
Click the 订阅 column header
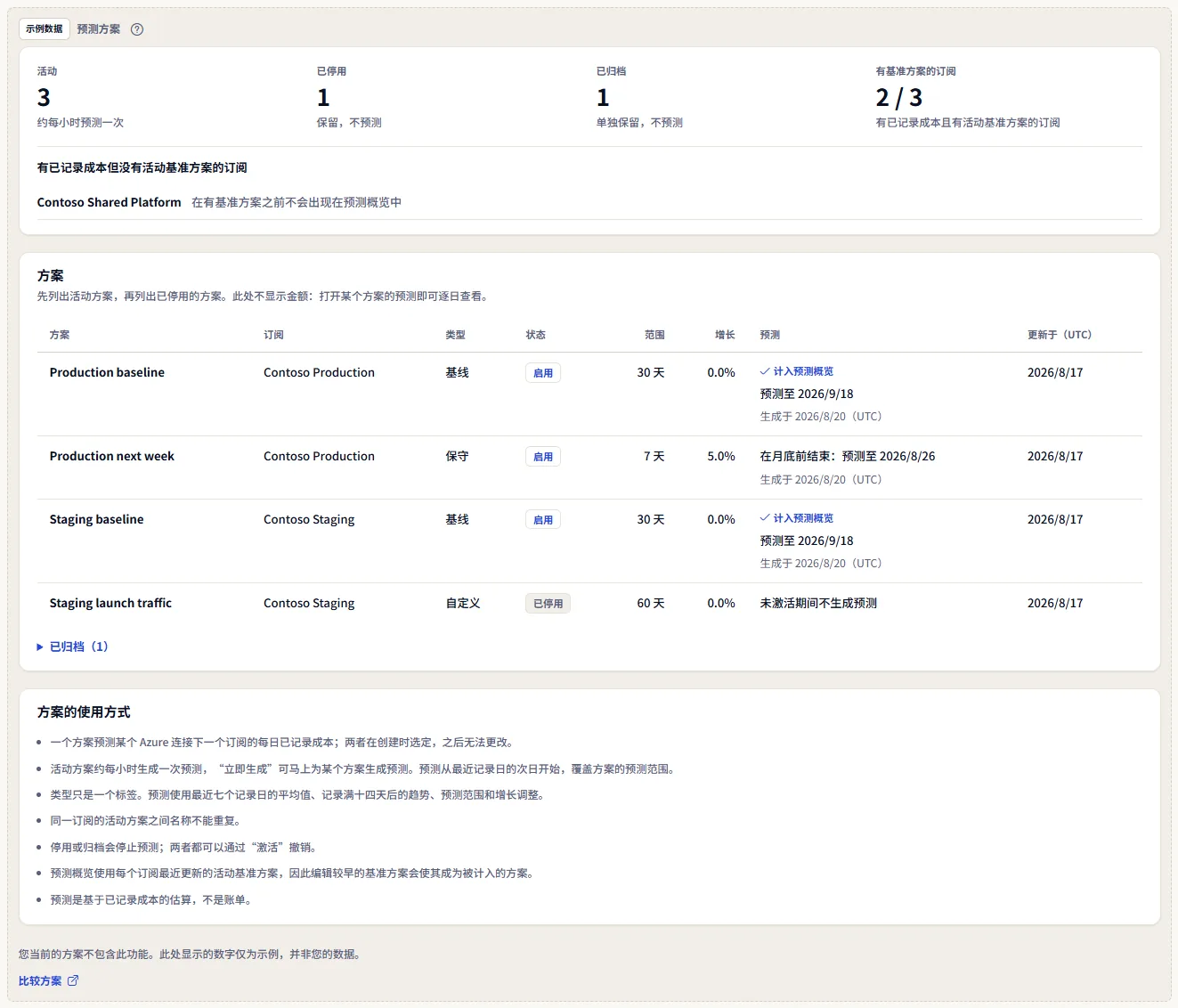coord(273,335)
